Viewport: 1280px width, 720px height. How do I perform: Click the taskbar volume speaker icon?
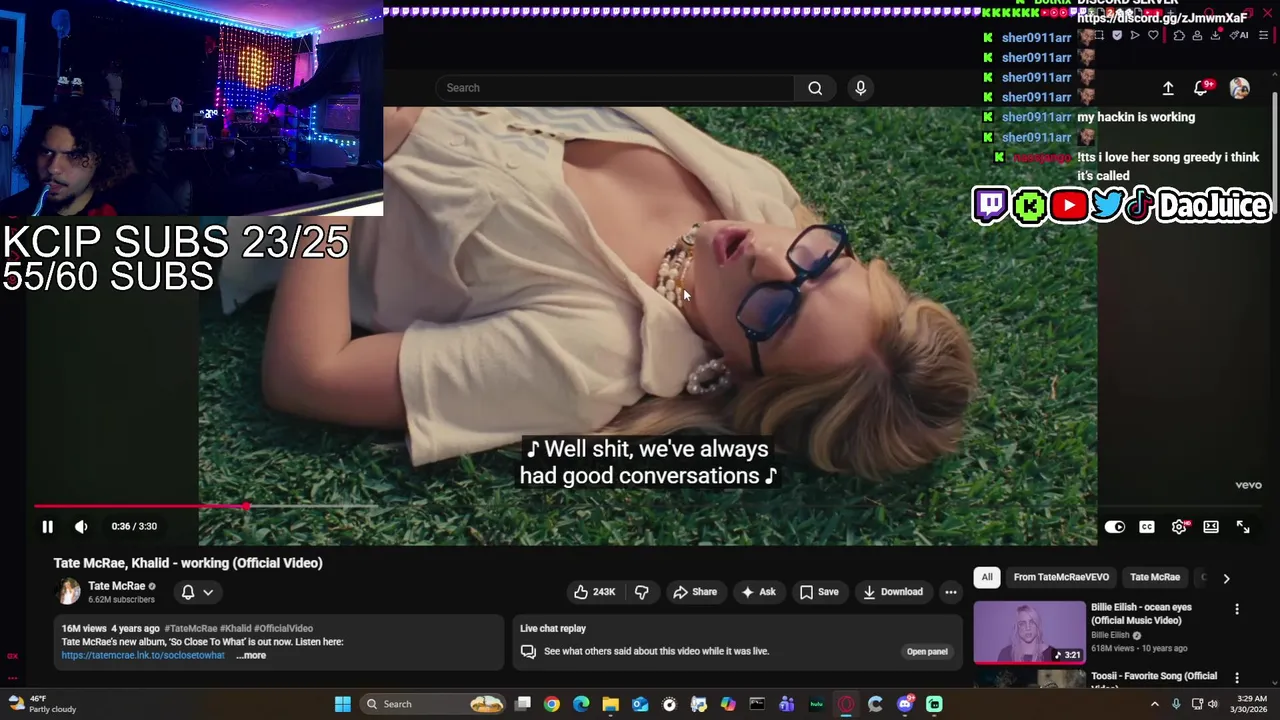(1213, 704)
